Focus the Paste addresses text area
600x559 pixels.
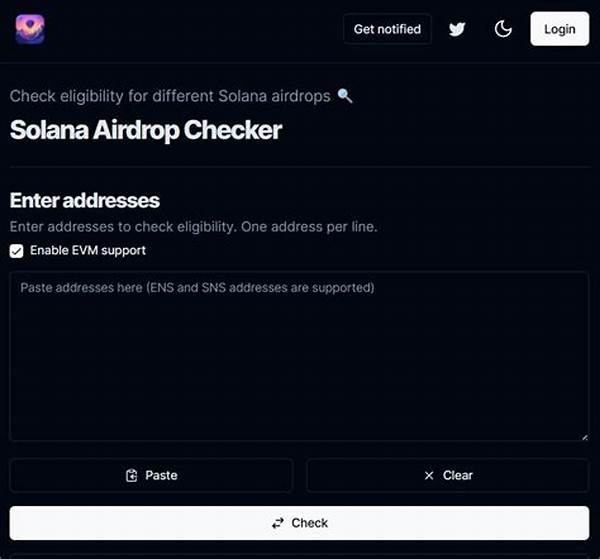(x=299, y=360)
